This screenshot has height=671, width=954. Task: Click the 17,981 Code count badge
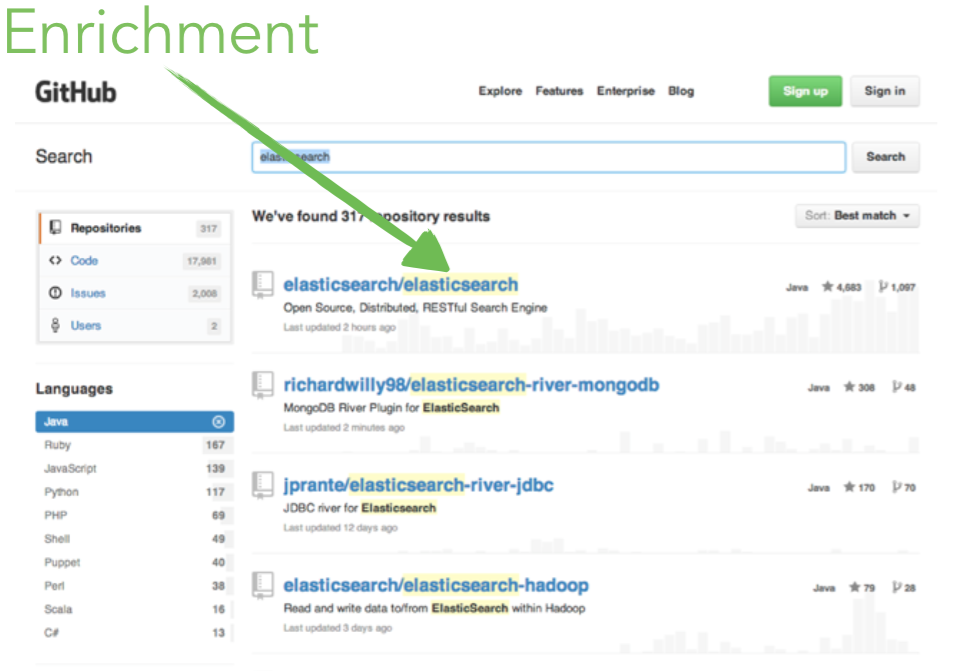point(201,261)
